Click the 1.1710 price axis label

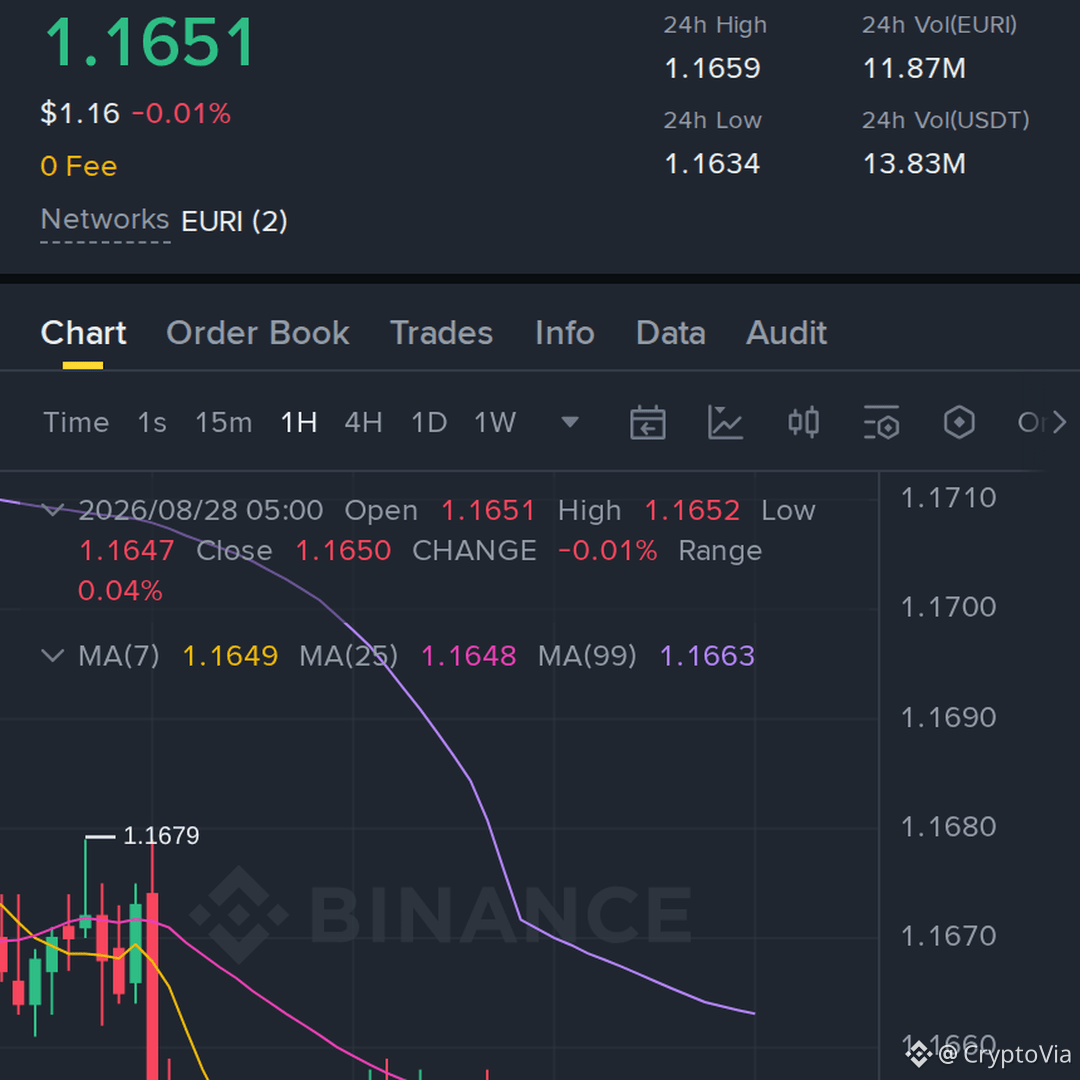(948, 497)
